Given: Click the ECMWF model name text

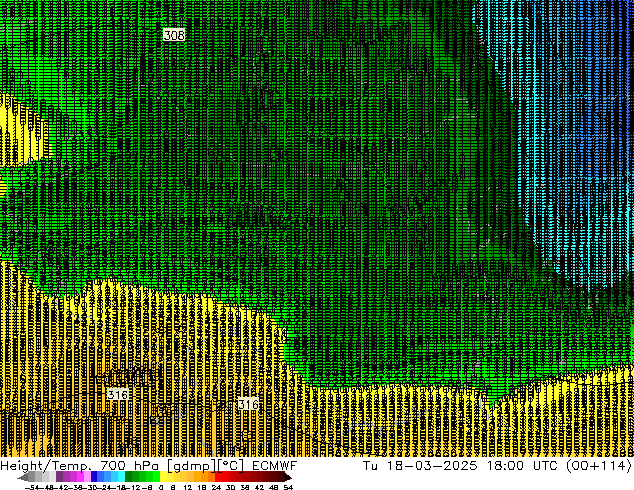Looking at the screenshot, I should click(x=275, y=466).
